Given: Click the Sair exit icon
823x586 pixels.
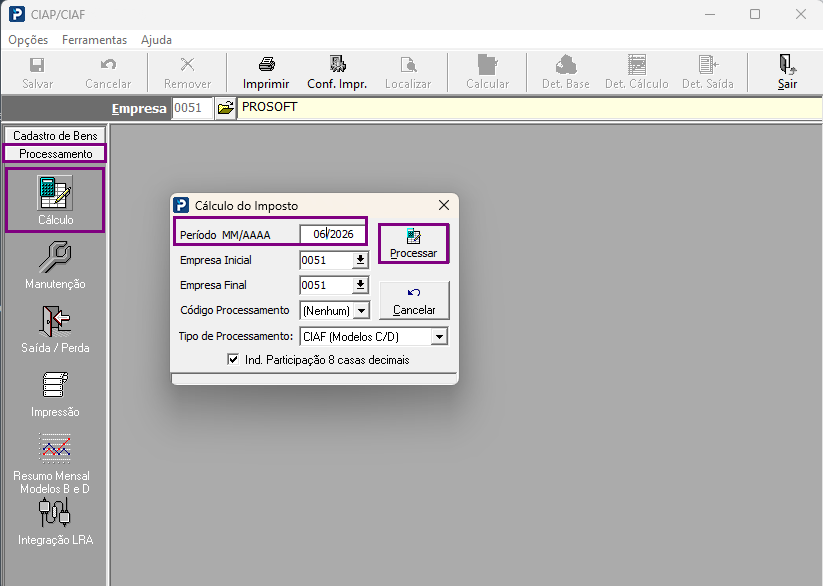Looking at the screenshot, I should [x=787, y=72].
